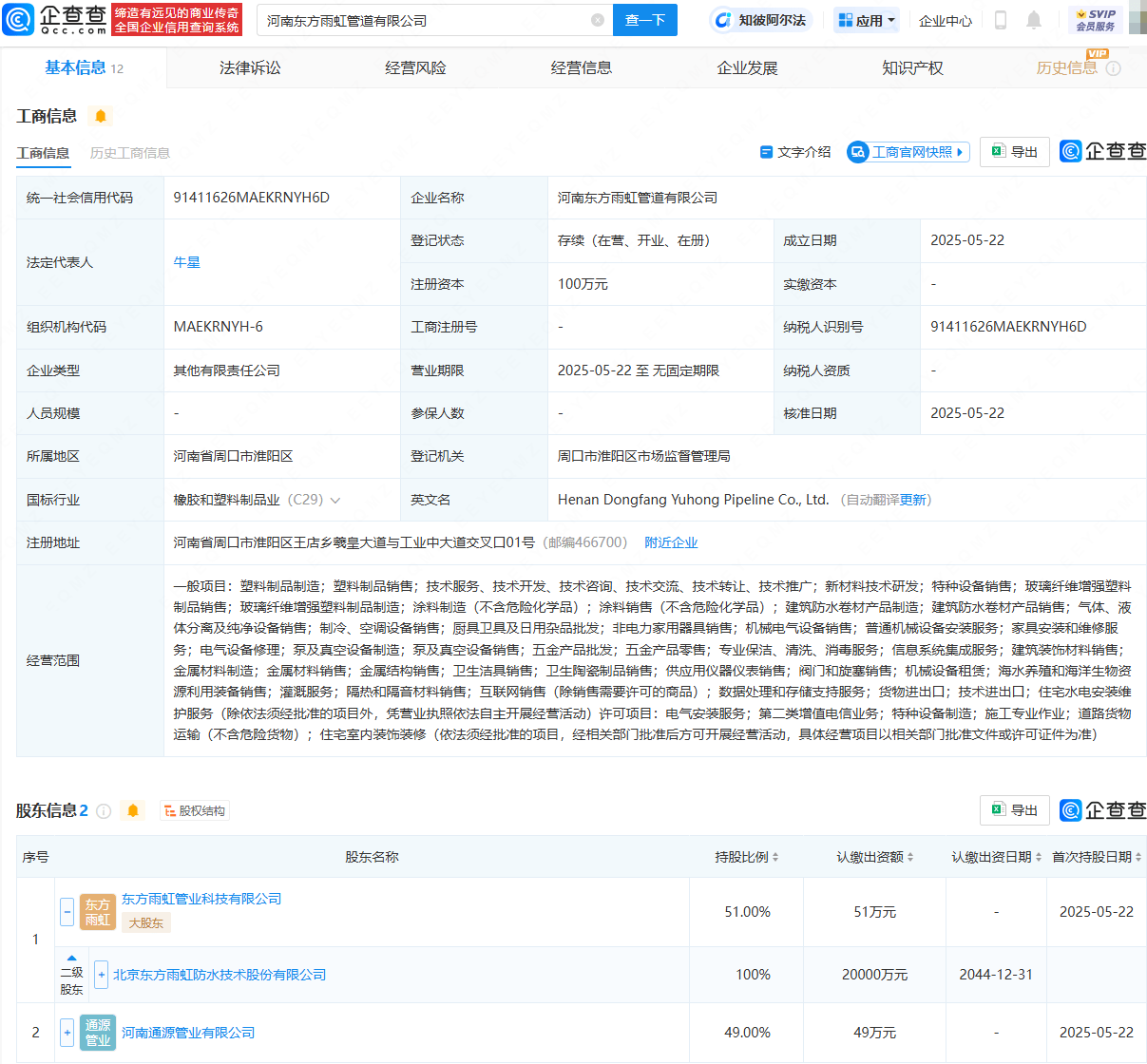Click 周口市淮阳区市场监督管理局 text

[x=643, y=456]
